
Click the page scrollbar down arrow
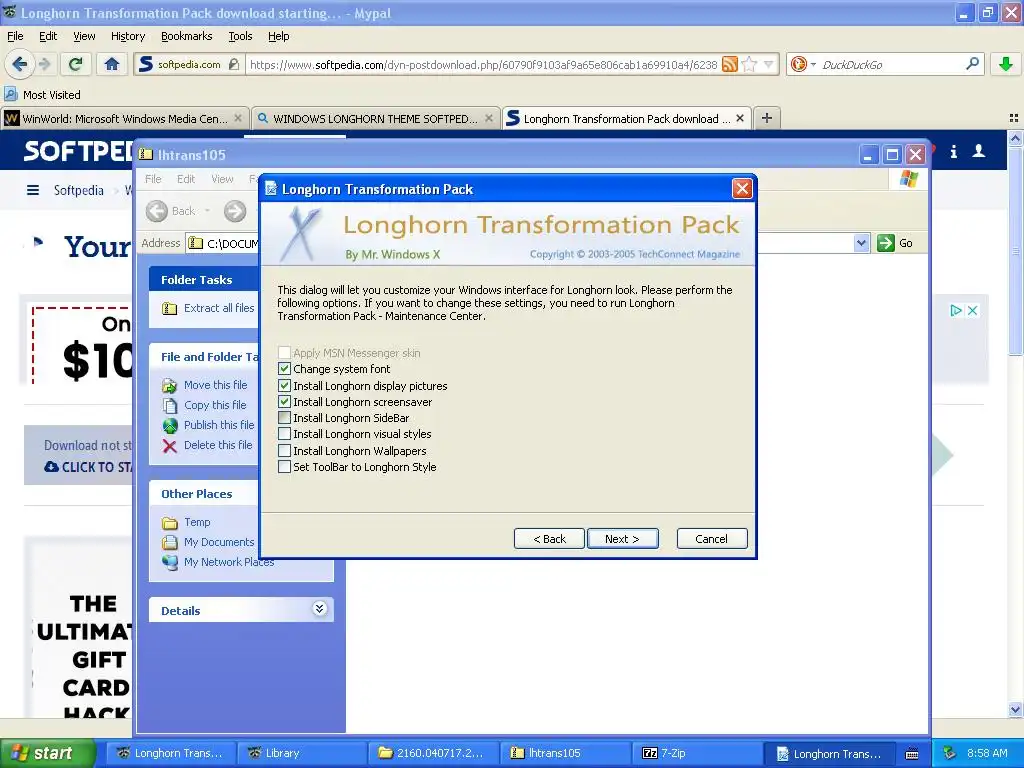1015,709
